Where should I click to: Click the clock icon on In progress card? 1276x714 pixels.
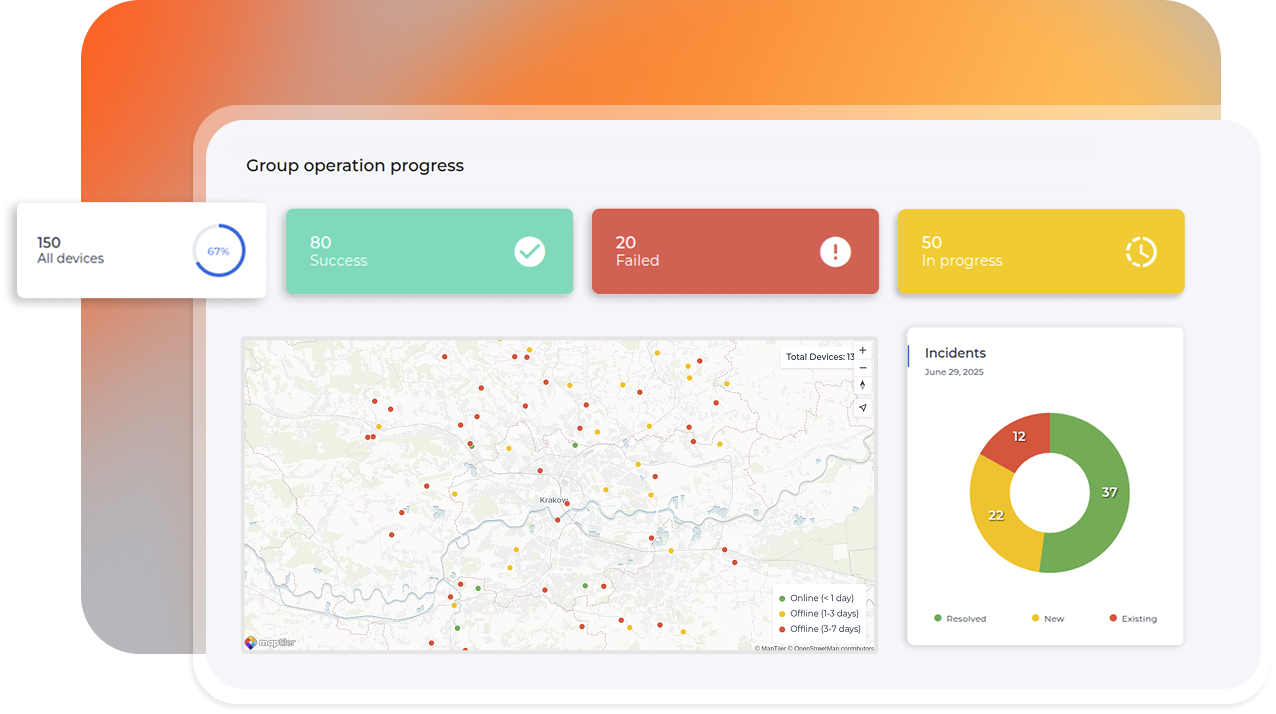[1141, 251]
